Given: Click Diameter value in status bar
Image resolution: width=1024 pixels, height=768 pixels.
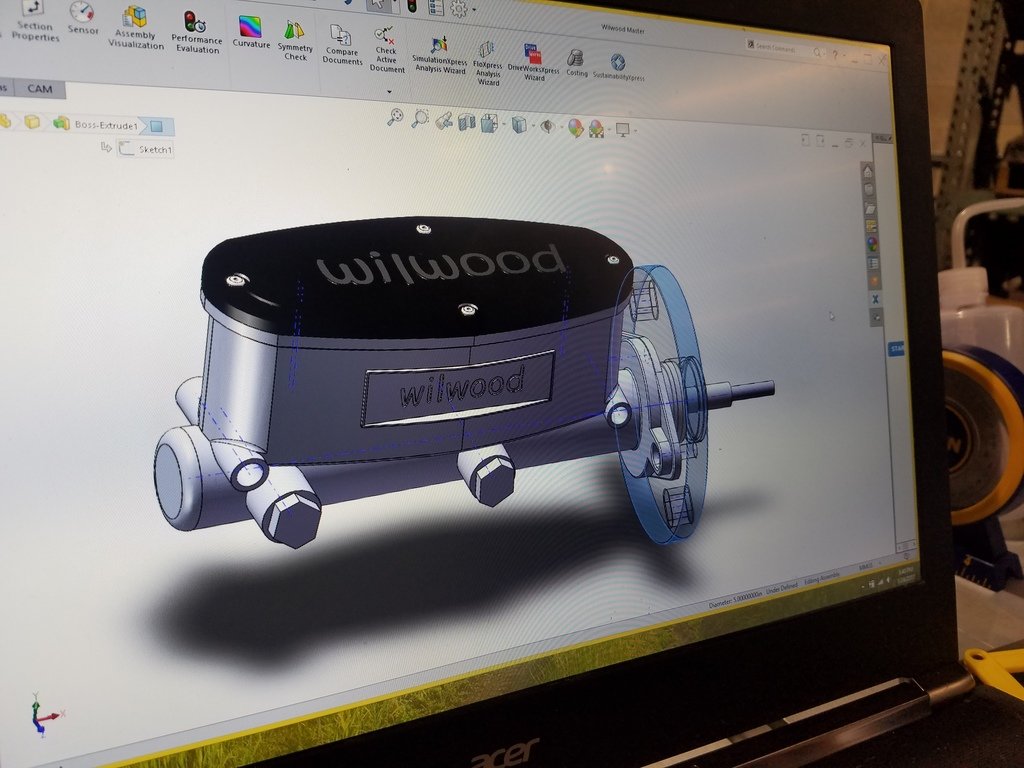Looking at the screenshot, I should point(735,600).
